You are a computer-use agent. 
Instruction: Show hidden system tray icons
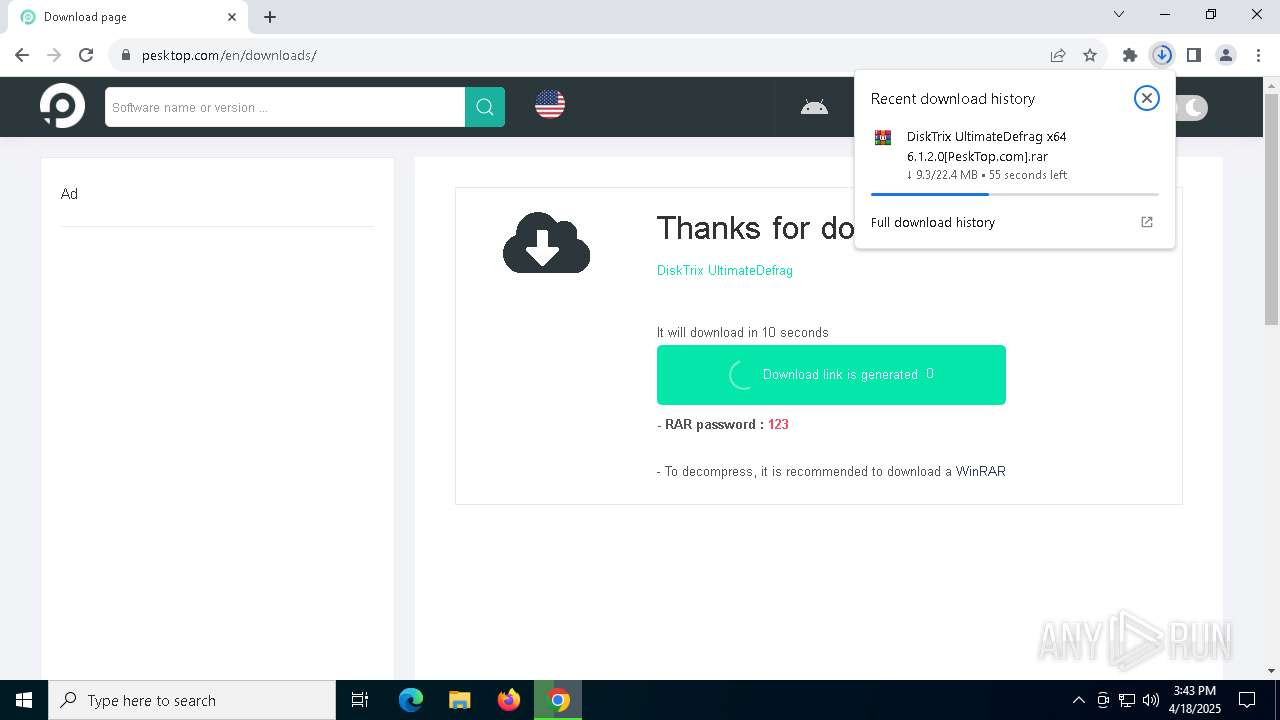[x=1078, y=700]
